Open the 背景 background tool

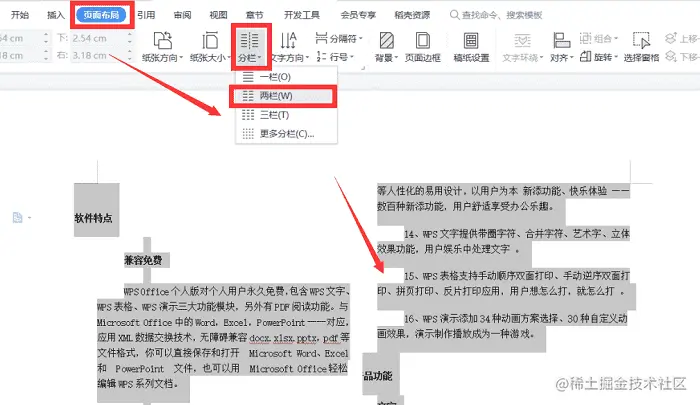[x=386, y=46]
